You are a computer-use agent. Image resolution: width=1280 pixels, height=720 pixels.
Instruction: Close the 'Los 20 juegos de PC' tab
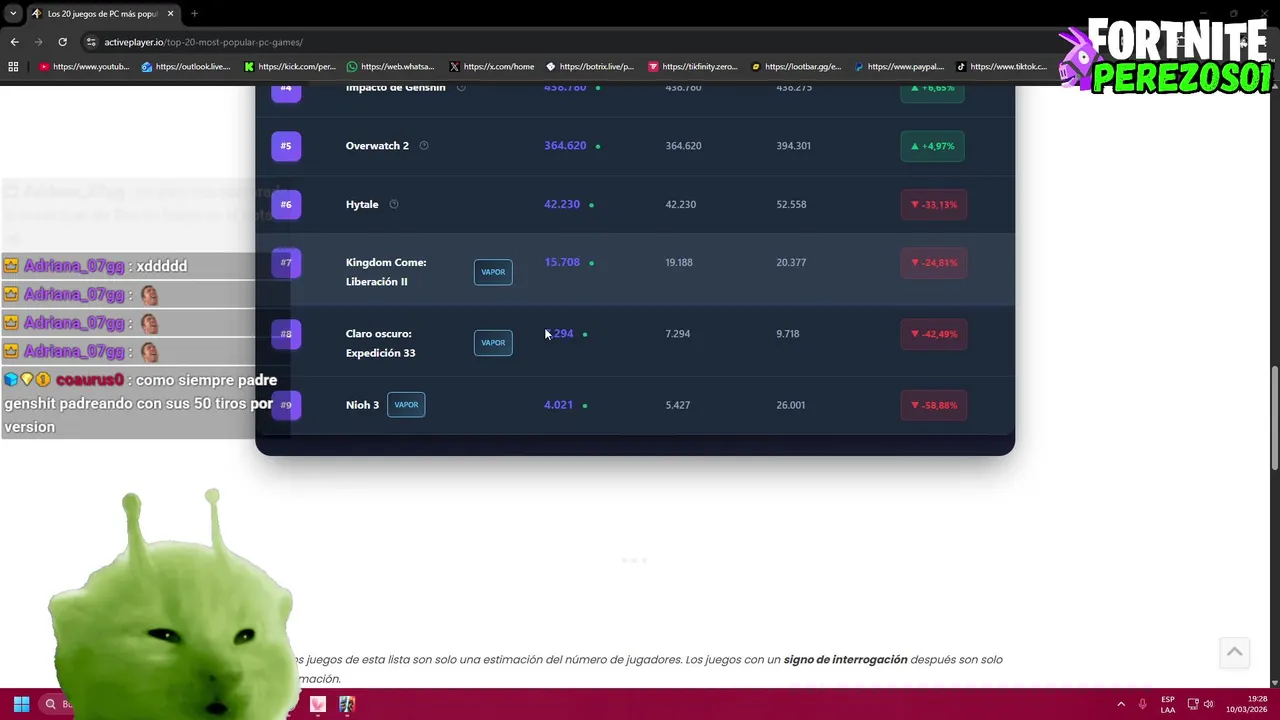169,14
